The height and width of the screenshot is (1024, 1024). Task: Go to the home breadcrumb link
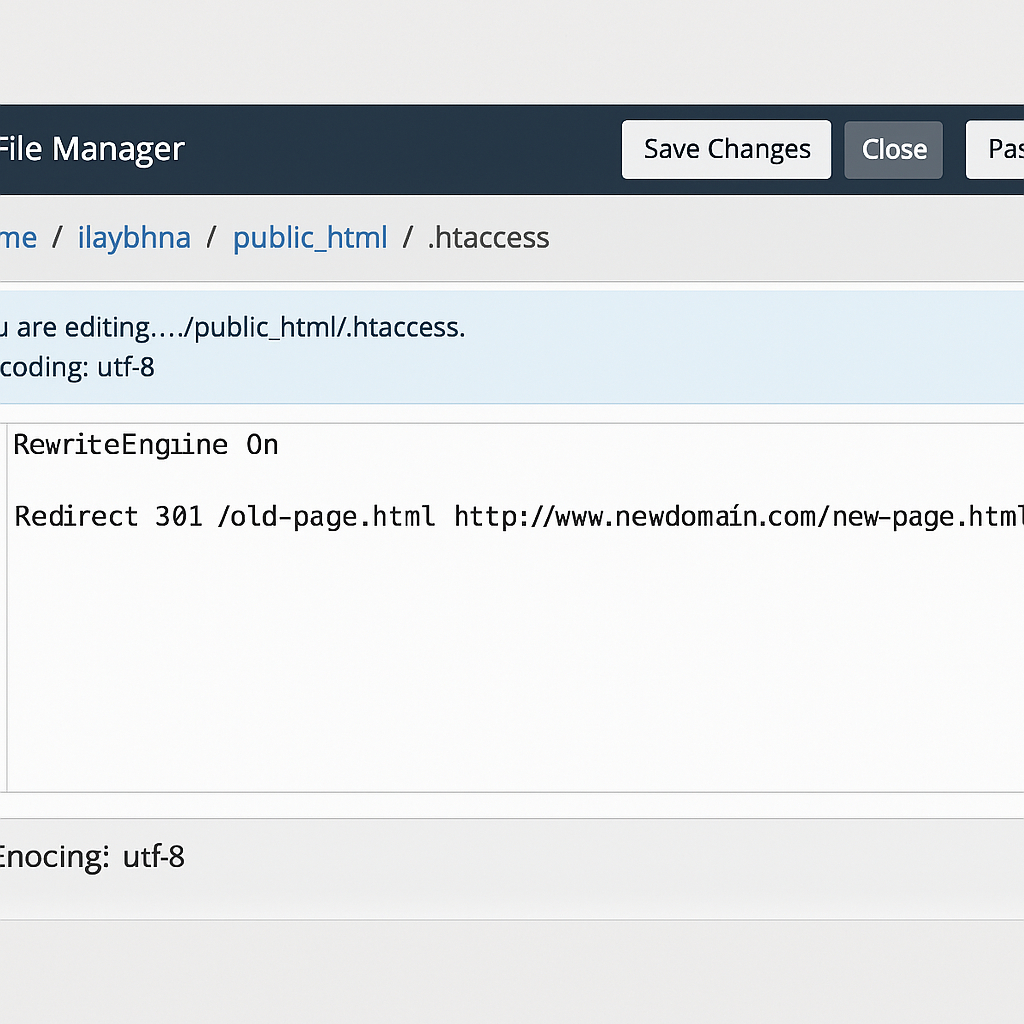18,238
